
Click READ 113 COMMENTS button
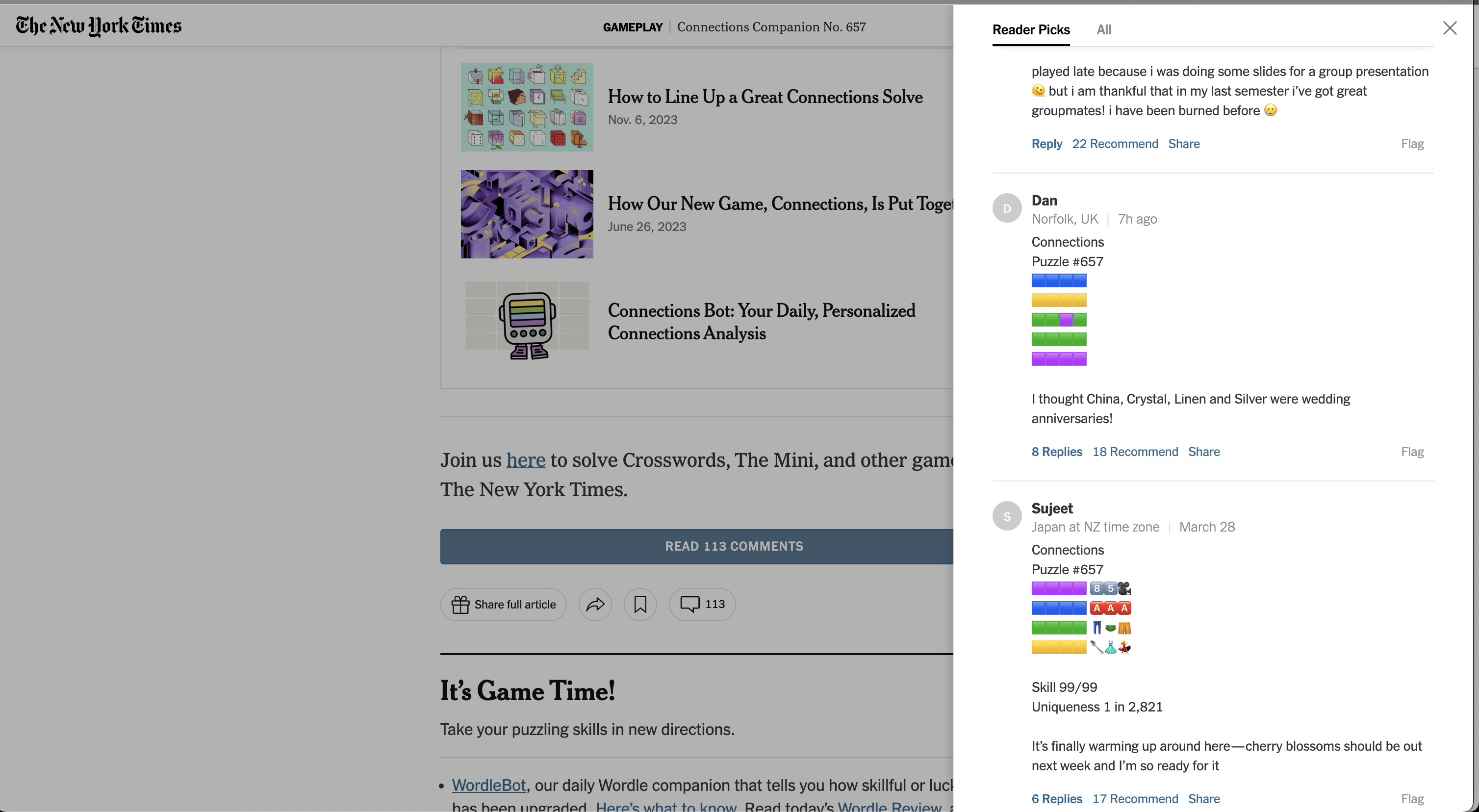pos(696,546)
